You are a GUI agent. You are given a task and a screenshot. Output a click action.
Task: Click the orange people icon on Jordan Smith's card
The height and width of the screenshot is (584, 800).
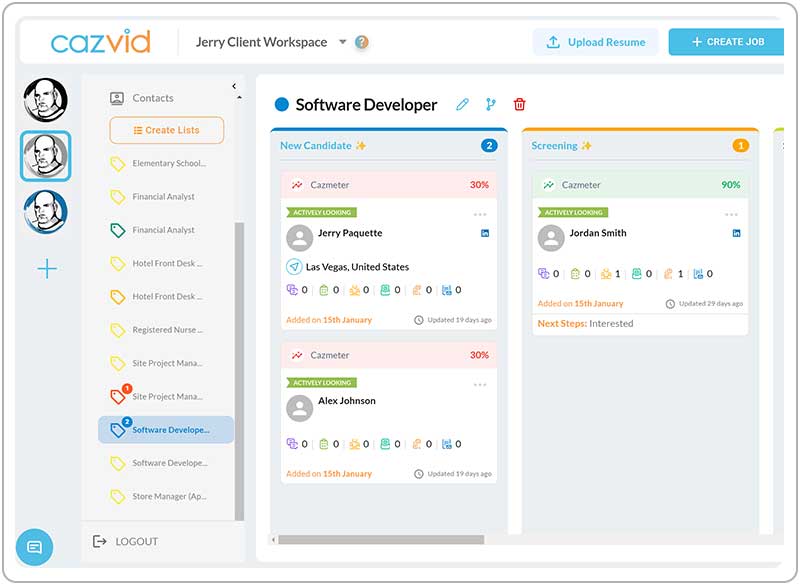(x=606, y=274)
